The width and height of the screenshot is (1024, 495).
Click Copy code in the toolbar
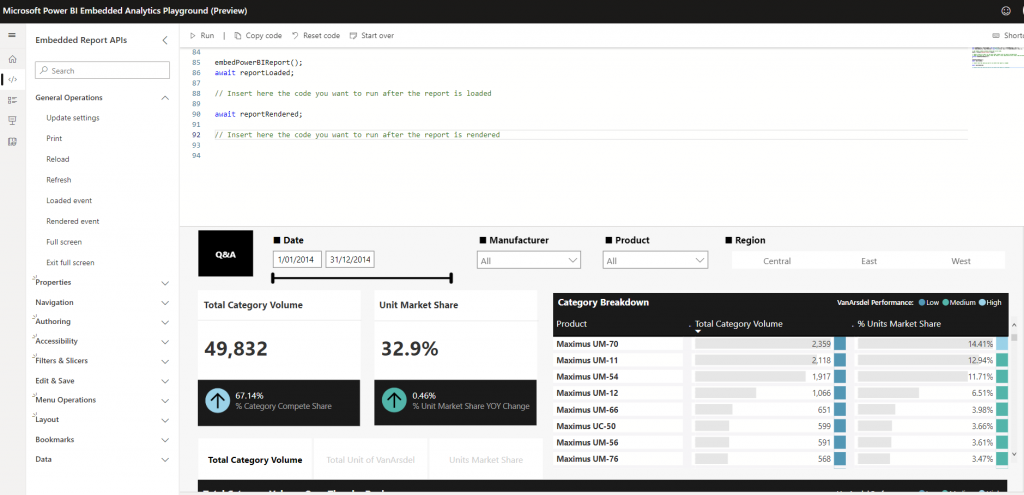(258, 35)
